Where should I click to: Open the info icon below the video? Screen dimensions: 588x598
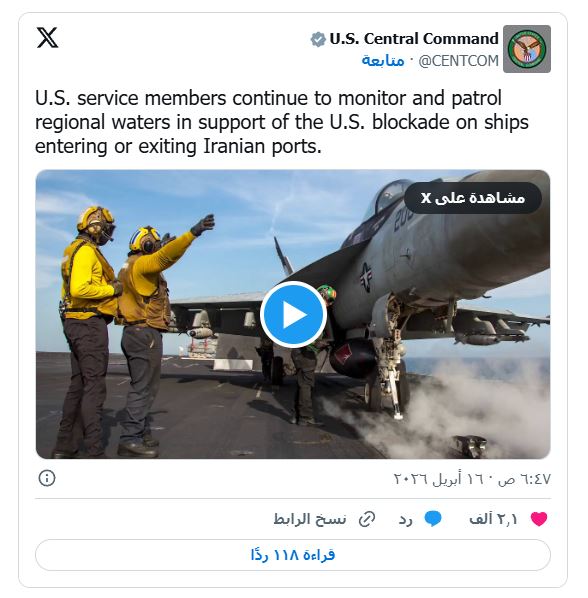coord(47,478)
